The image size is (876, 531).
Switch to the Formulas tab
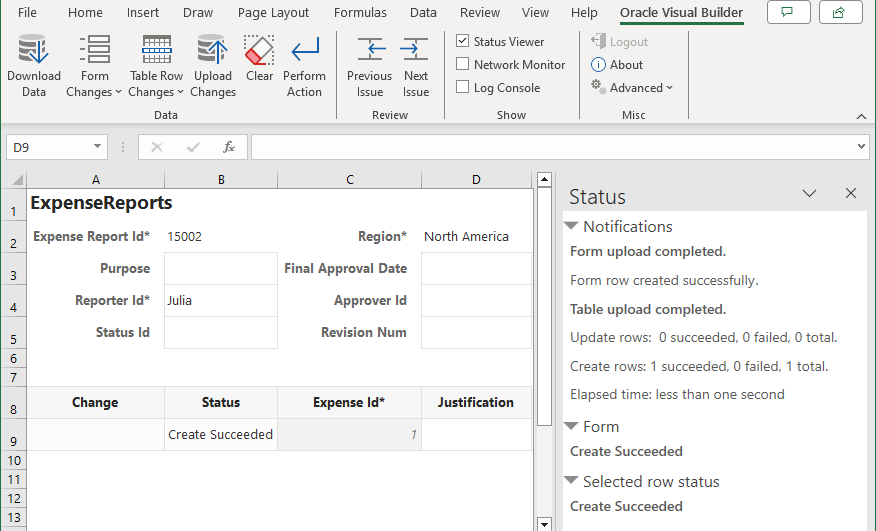point(361,13)
